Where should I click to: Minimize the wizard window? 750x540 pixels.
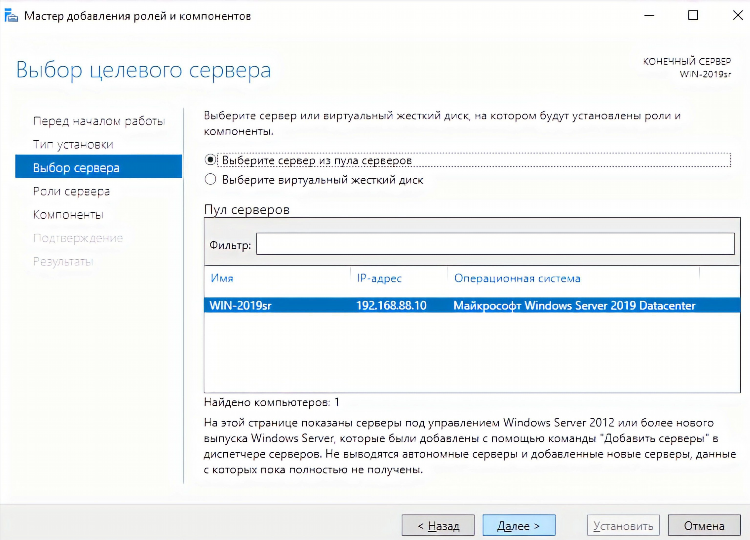[649, 15]
